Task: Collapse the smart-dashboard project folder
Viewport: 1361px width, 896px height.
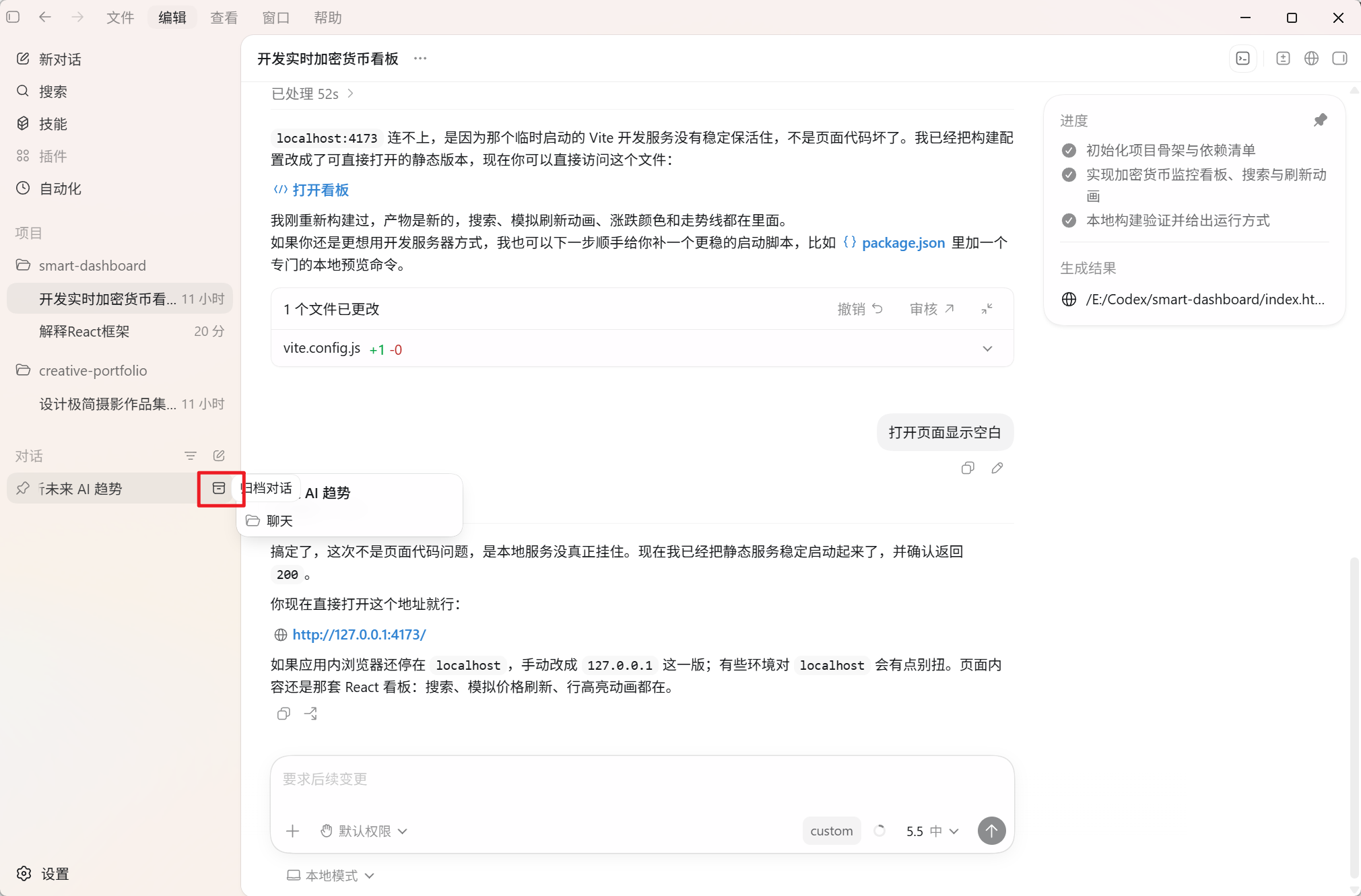Action: click(x=120, y=265)
